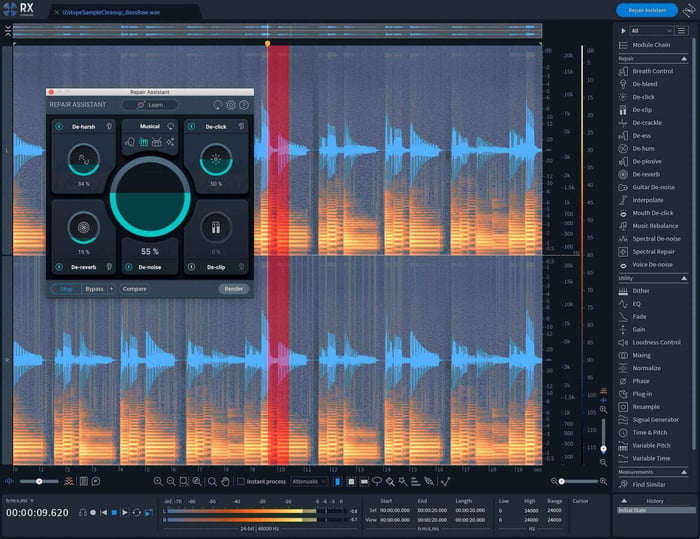The image size is (700, 539).
Task: Check the Instant process checkbox
Action: coord(241,481)
